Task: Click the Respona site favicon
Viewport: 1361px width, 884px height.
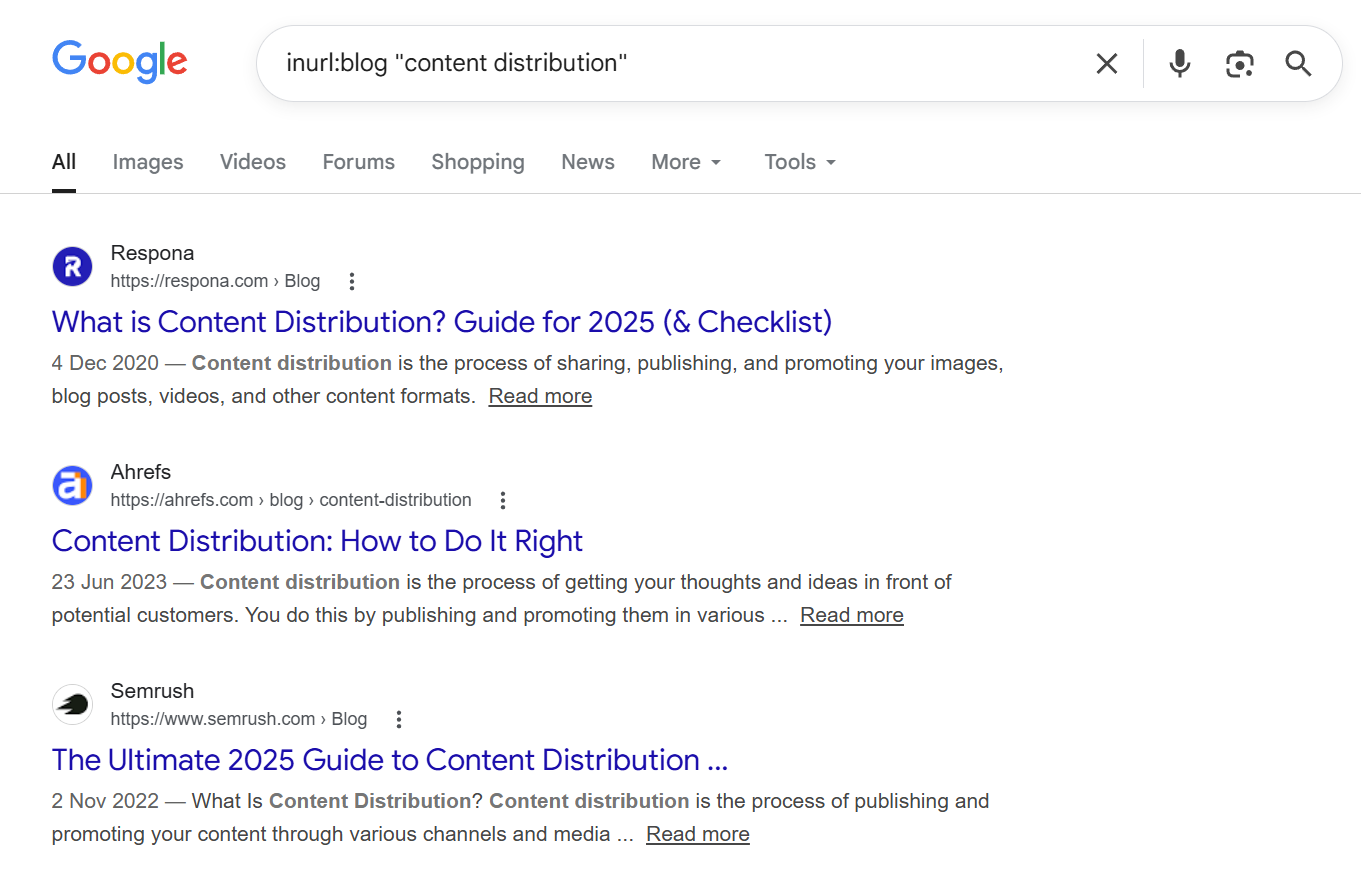Action: click(71, 266)
